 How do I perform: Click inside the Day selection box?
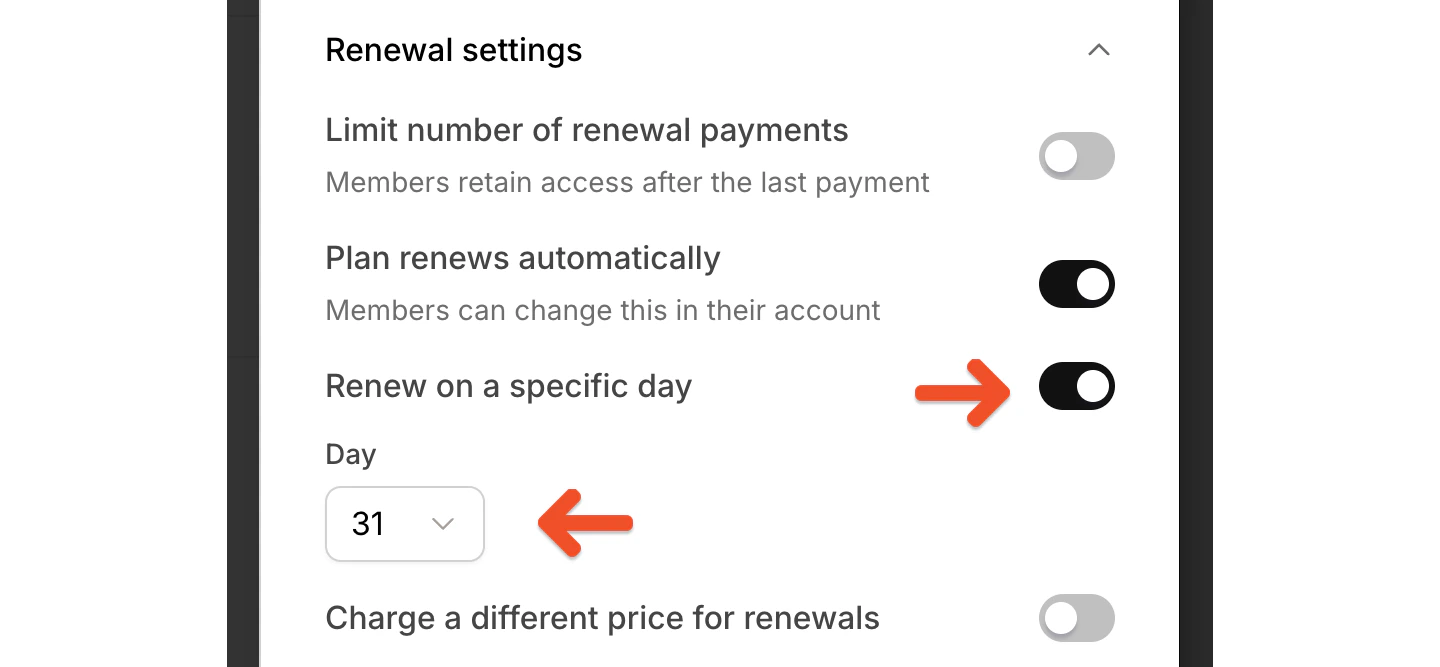(x=404, y=524)
